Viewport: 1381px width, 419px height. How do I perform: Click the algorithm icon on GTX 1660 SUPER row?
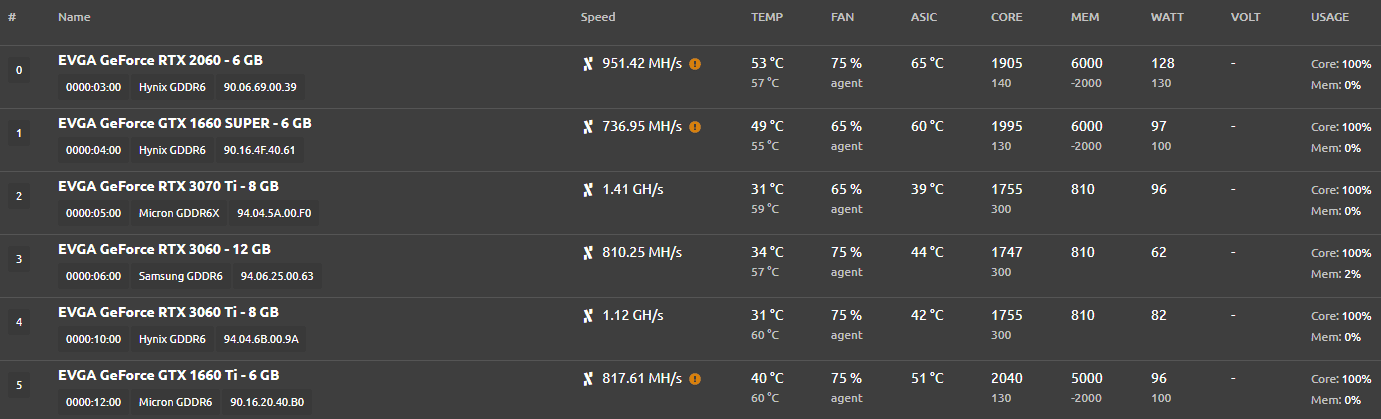coord(588,127)
